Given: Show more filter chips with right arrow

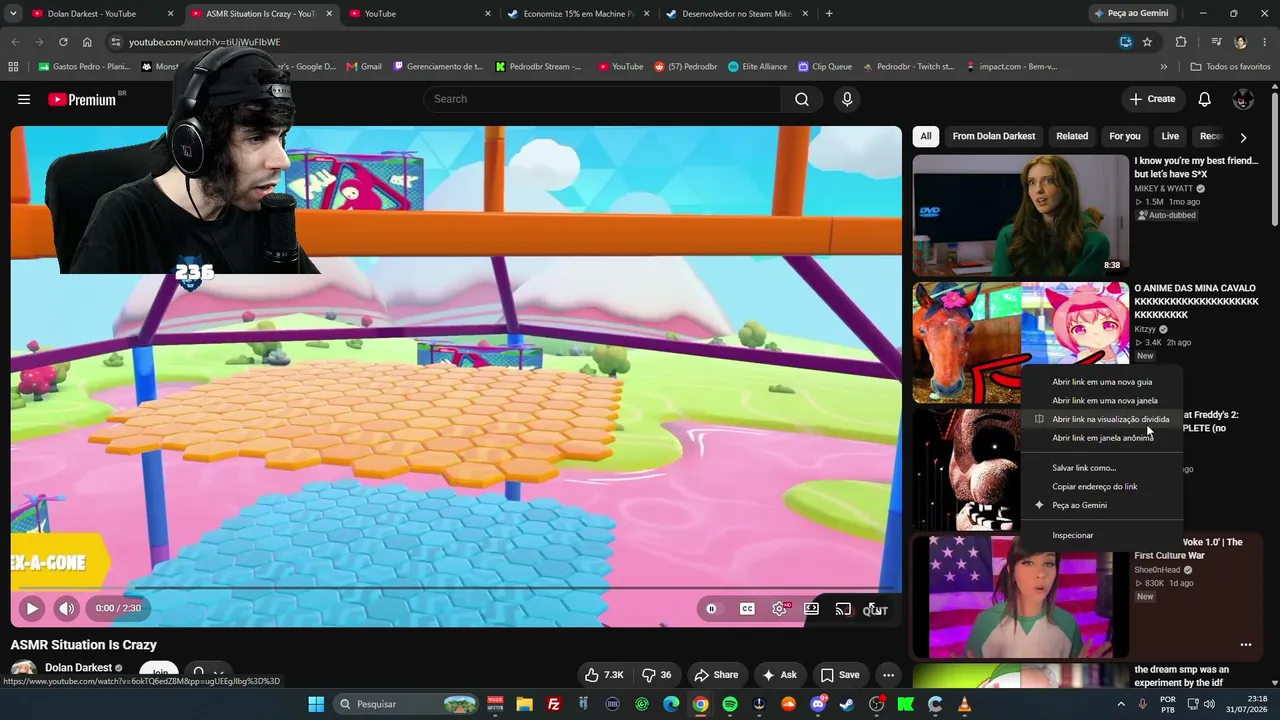Looking at the screenshot, I should [1243, 137].
